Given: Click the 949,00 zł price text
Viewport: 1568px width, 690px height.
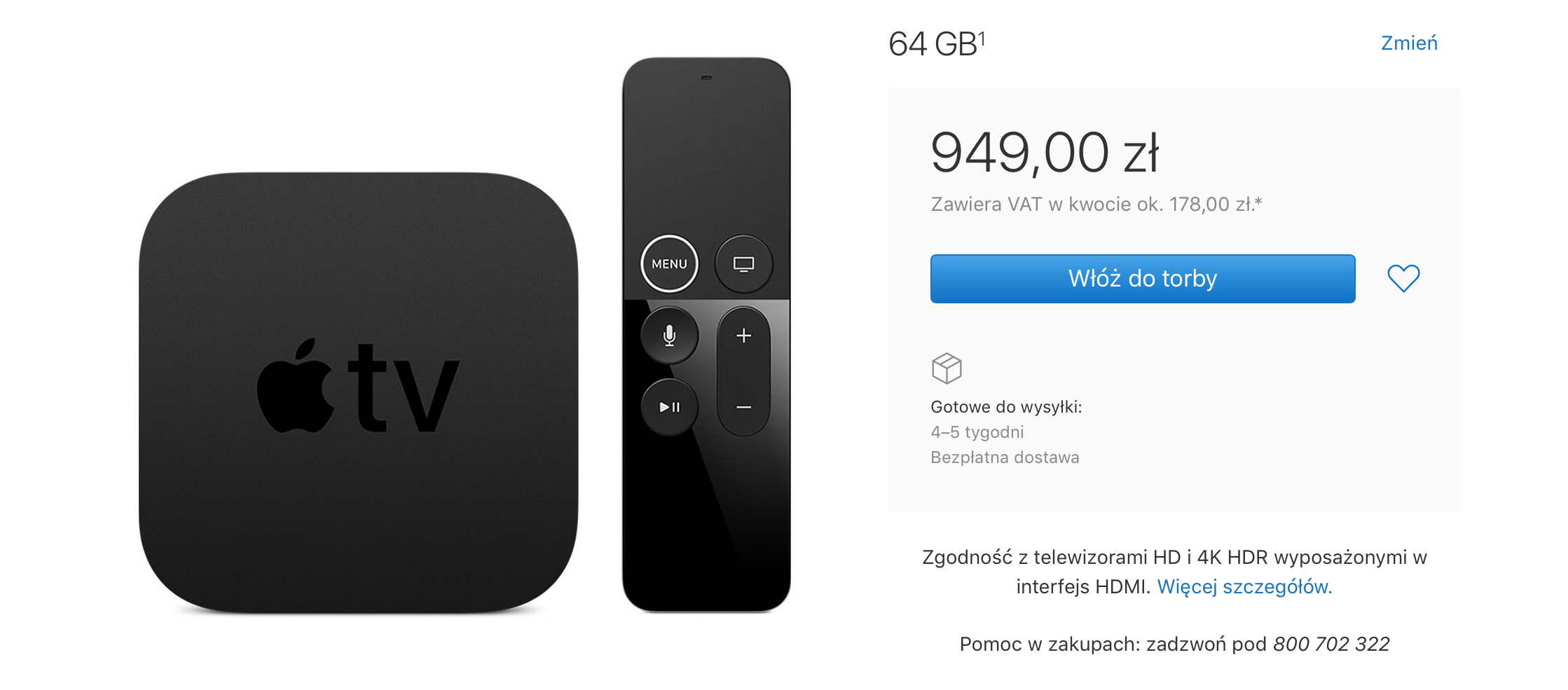Looking at the screenshot, I should (x=1045, y=153).
